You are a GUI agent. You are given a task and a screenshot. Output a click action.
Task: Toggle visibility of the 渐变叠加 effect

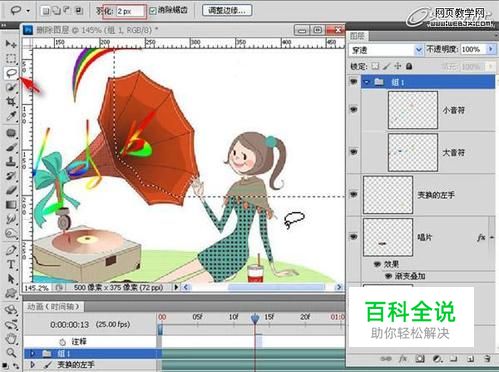point(388,276)
